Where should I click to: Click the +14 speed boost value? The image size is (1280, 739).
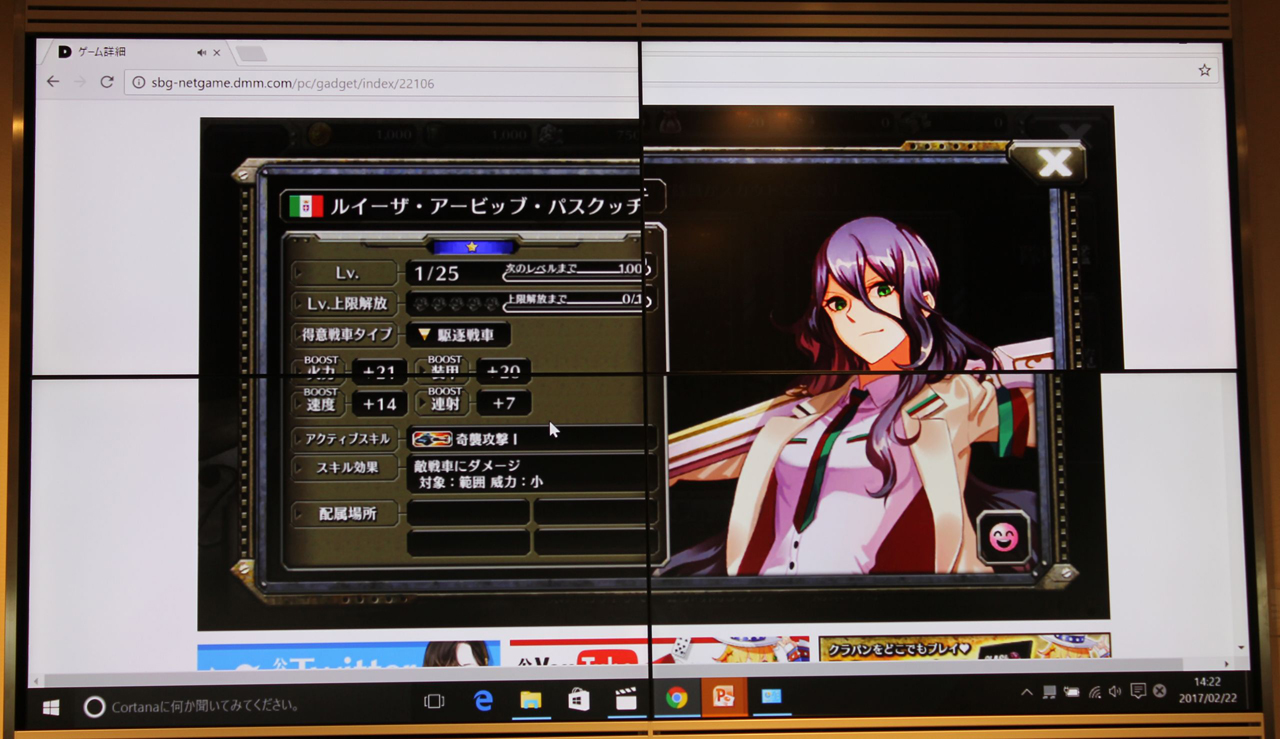click(380, 404)
